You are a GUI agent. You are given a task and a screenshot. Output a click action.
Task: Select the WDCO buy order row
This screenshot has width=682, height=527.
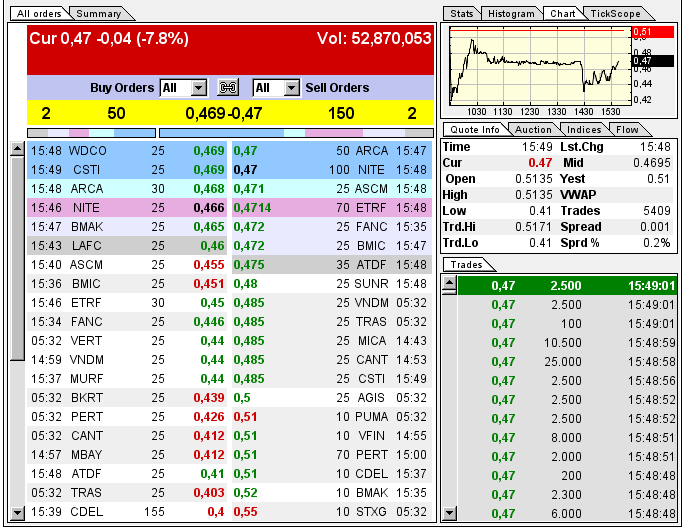tap(127, 151)
